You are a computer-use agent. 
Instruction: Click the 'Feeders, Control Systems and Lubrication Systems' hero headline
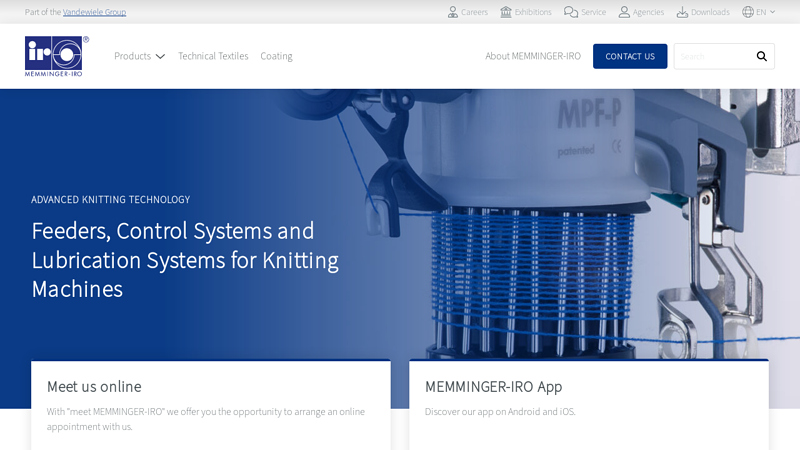click(x=185, y=260)
